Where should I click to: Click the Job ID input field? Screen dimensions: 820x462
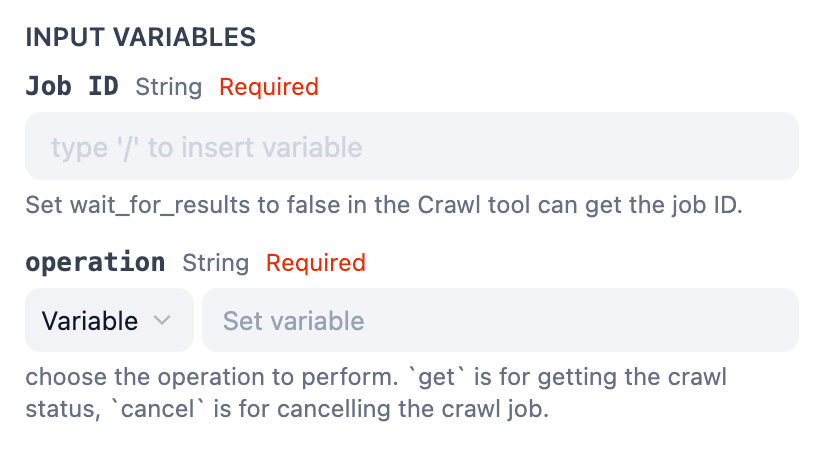[411, 146]
